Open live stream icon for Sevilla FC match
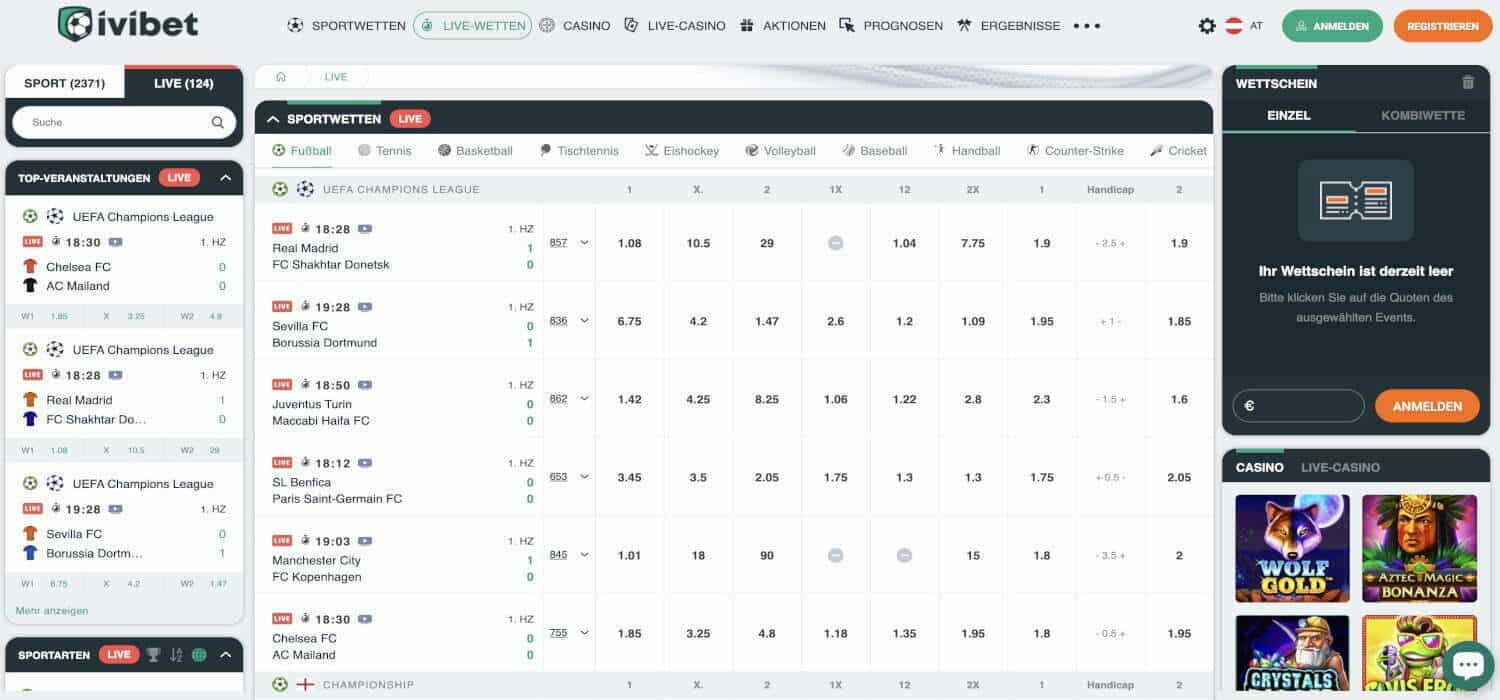Viewport: 1500px width, 700px height. [x=365, y=307]
